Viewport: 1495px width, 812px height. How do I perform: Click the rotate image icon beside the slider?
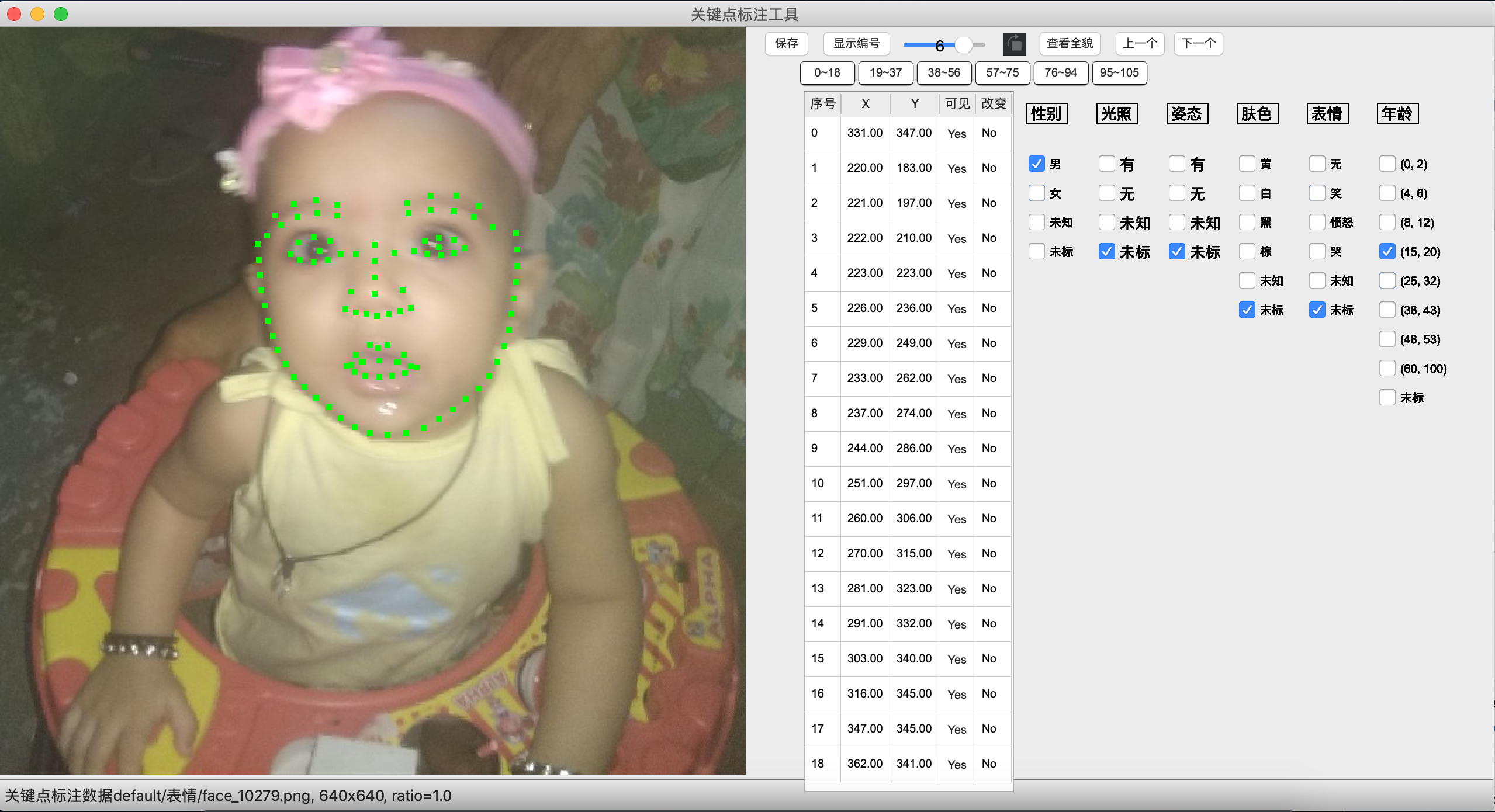pos(1014,44)
